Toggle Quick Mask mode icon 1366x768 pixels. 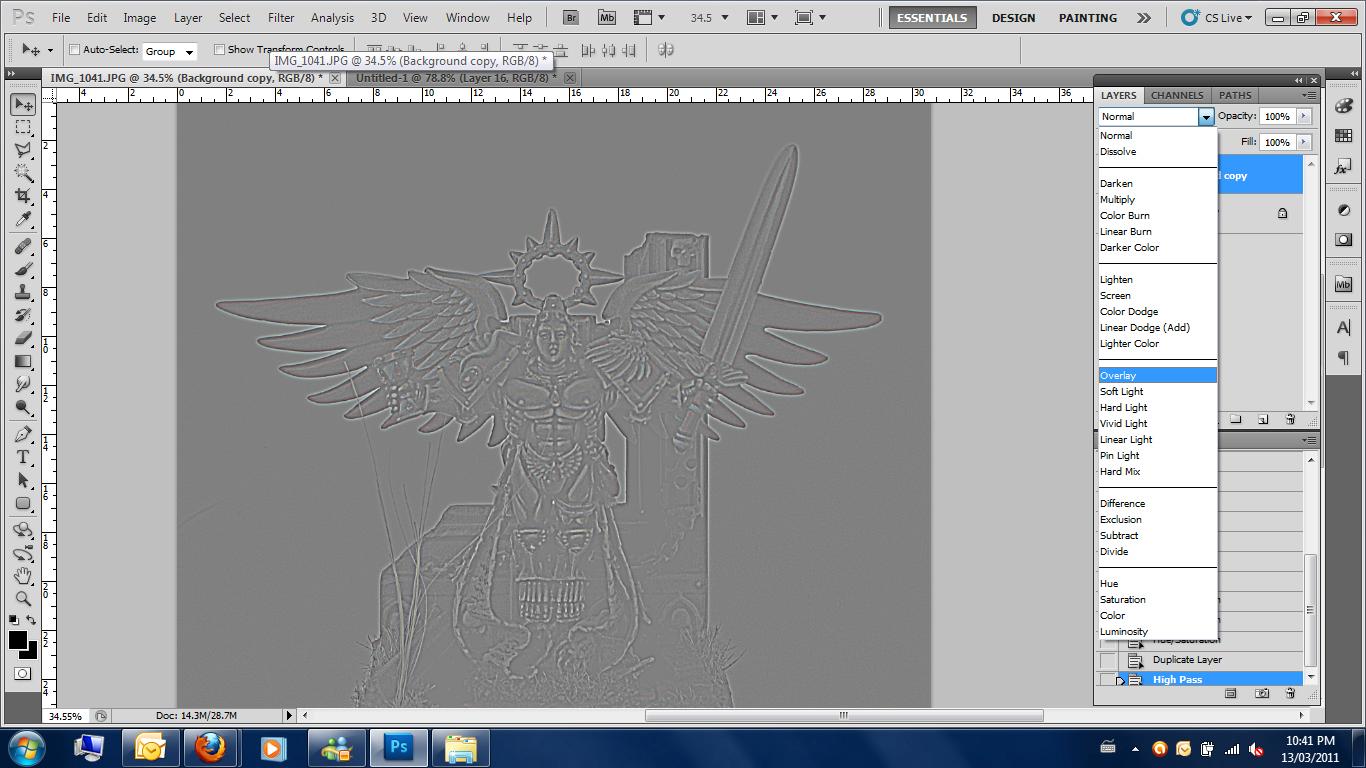click(x=23, y=674)
